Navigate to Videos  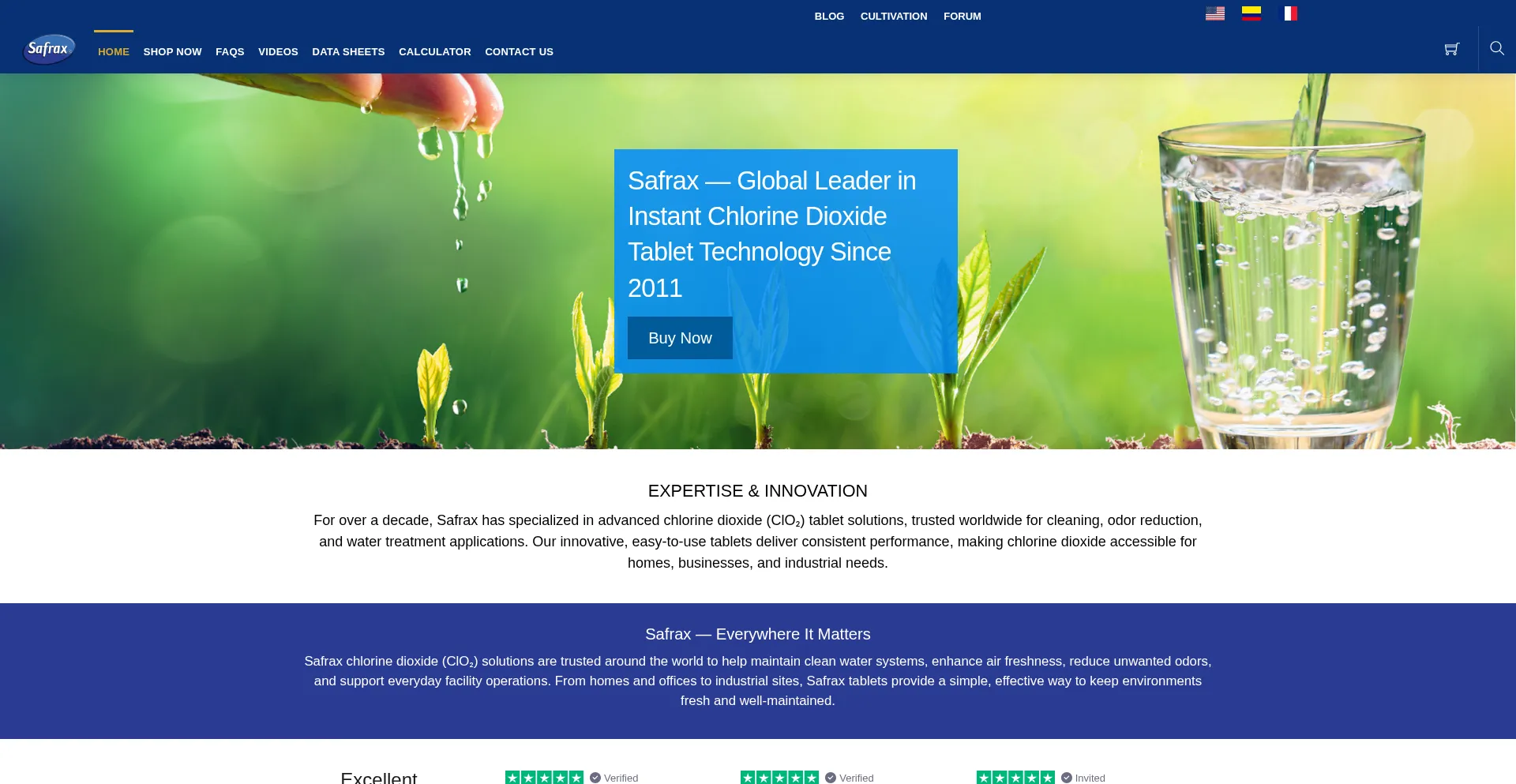tap(278, 52)
